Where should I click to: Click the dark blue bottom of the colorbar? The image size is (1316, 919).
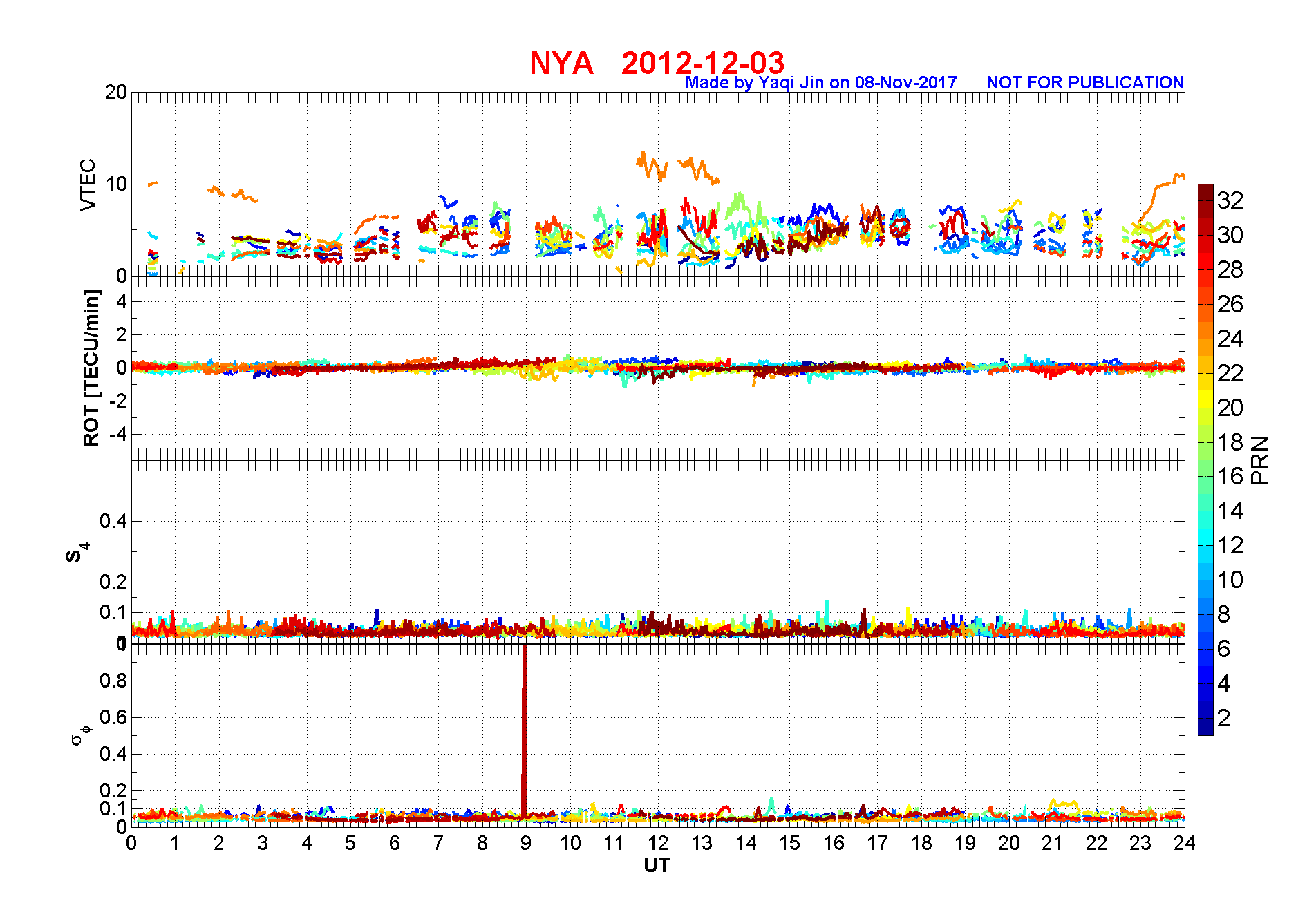point(1205,727)
